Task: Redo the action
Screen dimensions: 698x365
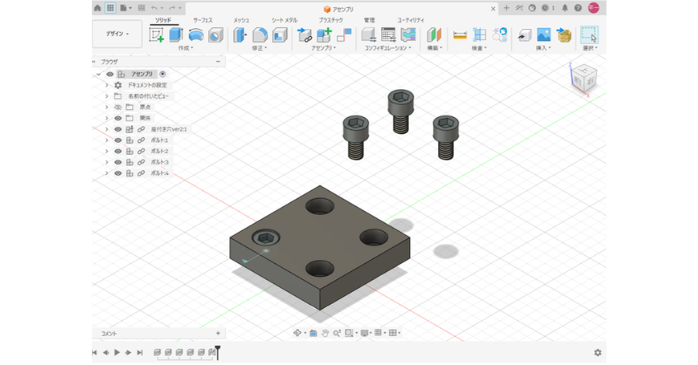Action: pos(172,8)
